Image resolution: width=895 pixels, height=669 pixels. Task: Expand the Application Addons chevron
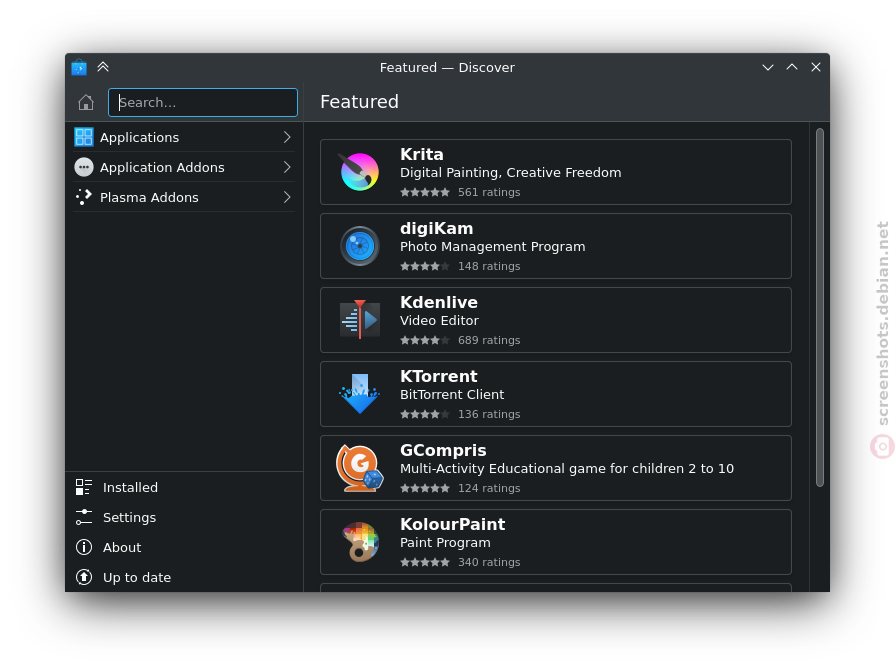point(287,167)
